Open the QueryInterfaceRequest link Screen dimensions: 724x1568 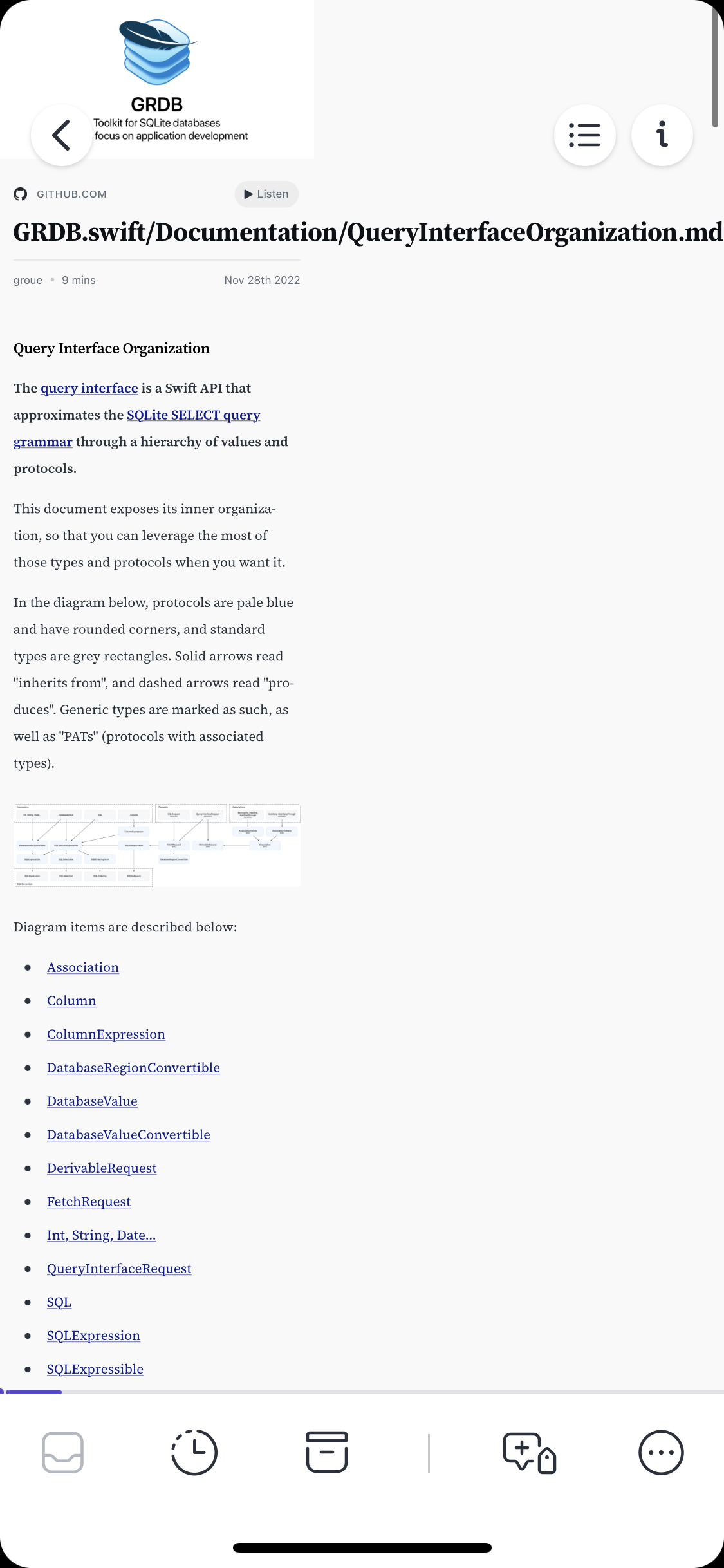[x=119, y=1269]
